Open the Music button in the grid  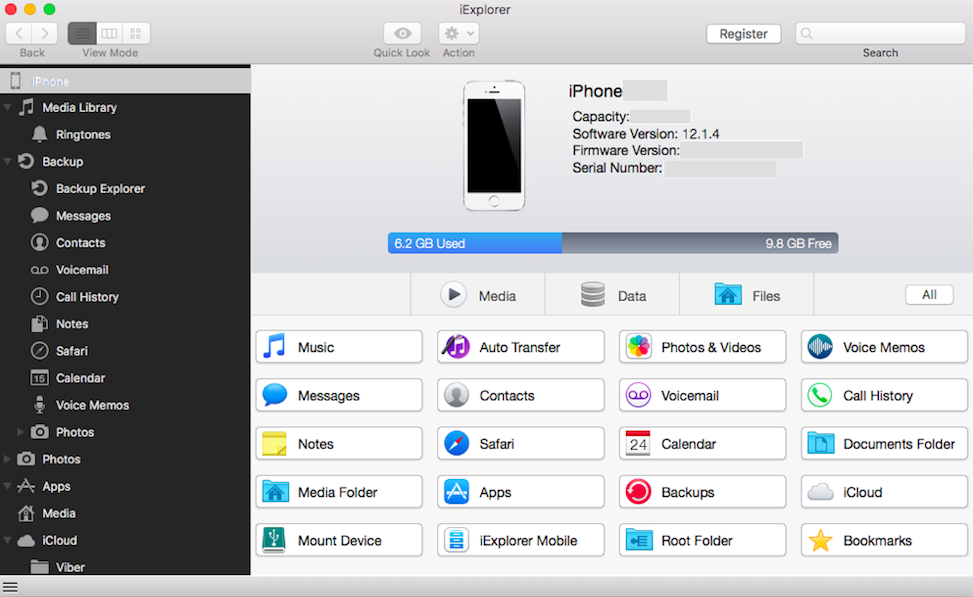pos(339,347)
